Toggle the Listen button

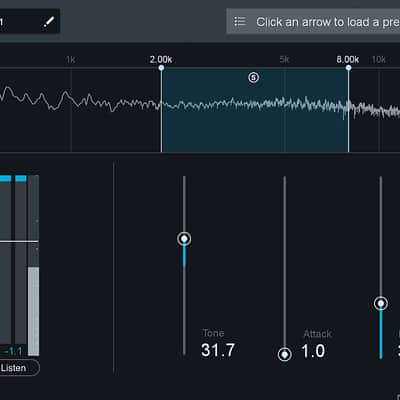point(18,368)
